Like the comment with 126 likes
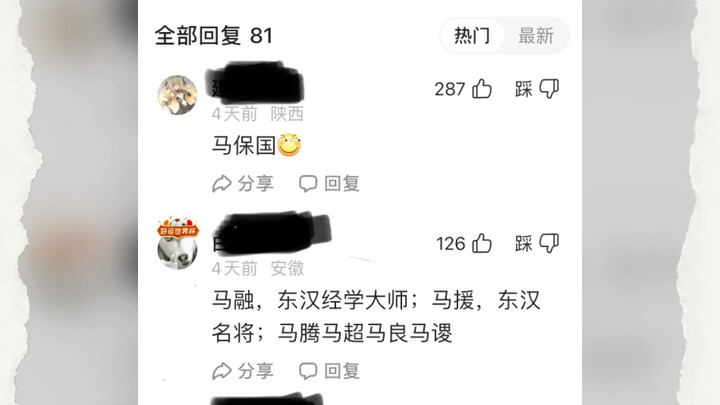Viewport: 720px width, 405px height. 482,243
